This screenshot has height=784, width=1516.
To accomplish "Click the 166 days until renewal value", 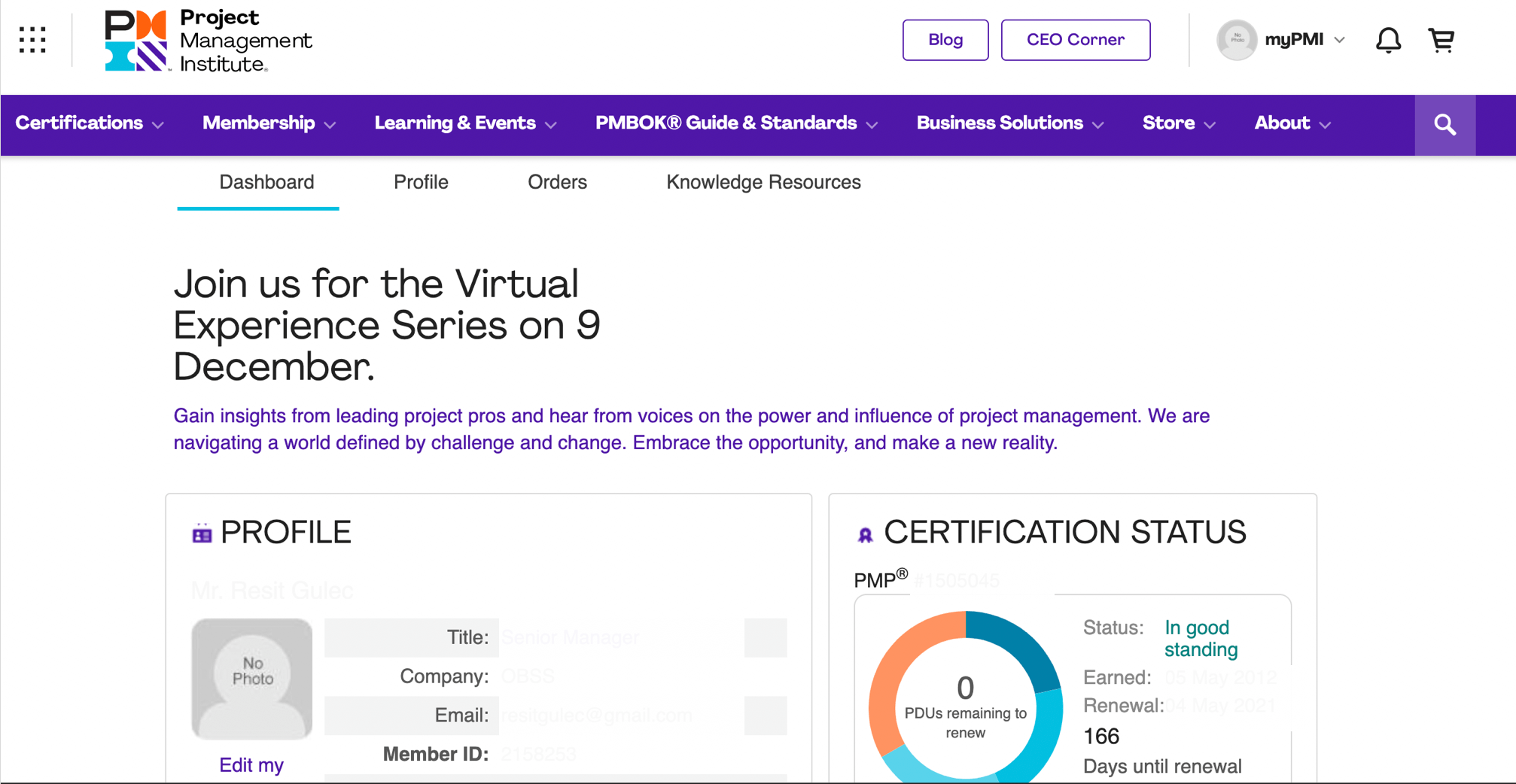I will 1101,736.
